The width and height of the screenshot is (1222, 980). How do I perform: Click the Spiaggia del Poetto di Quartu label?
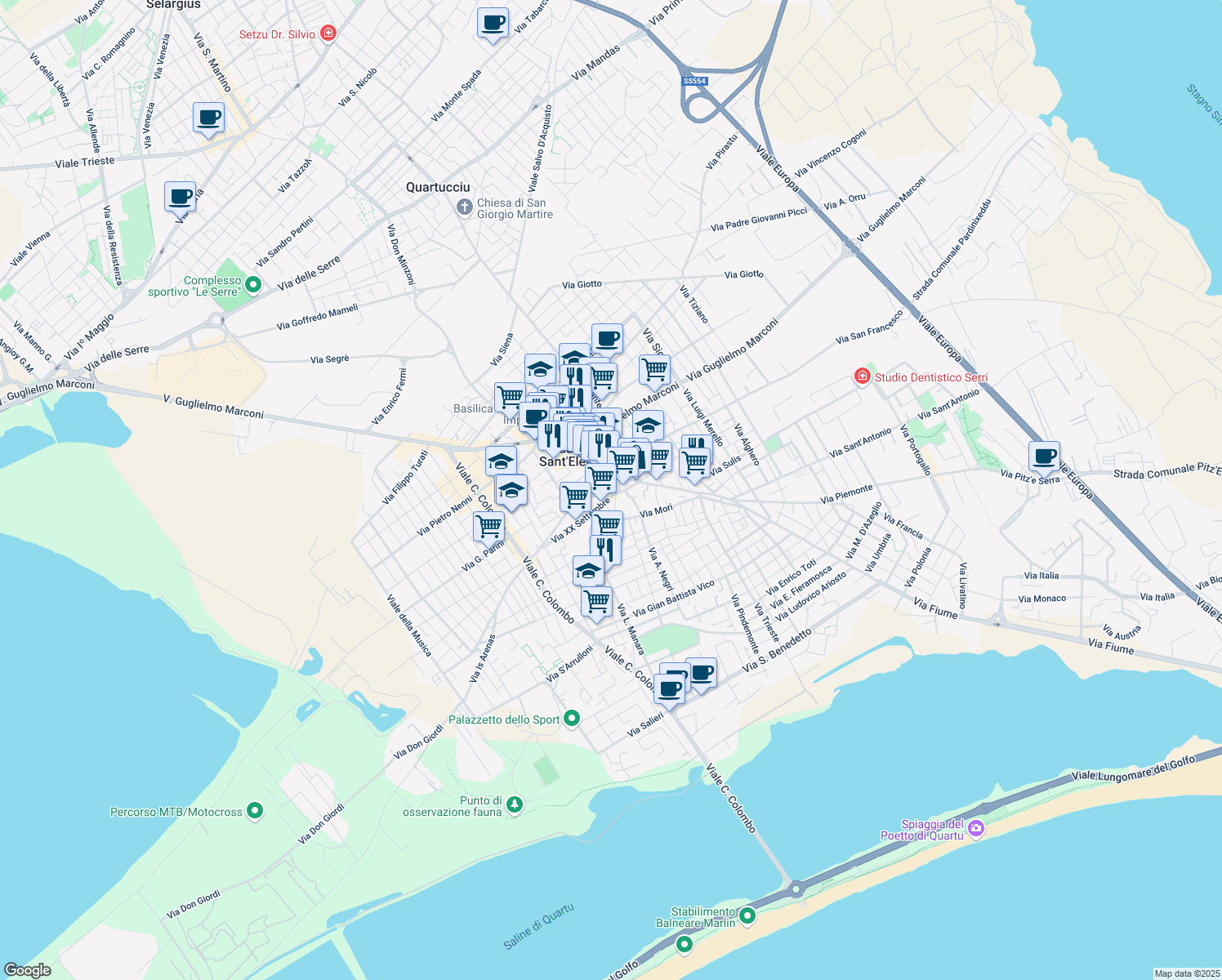coord(923,830)
